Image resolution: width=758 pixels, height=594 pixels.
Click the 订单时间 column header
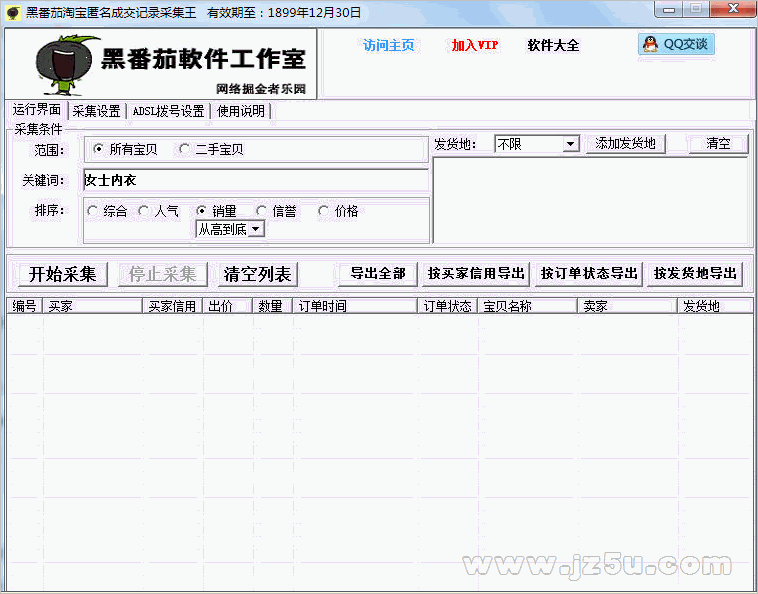pyautogui.click(x=355, y=306)
